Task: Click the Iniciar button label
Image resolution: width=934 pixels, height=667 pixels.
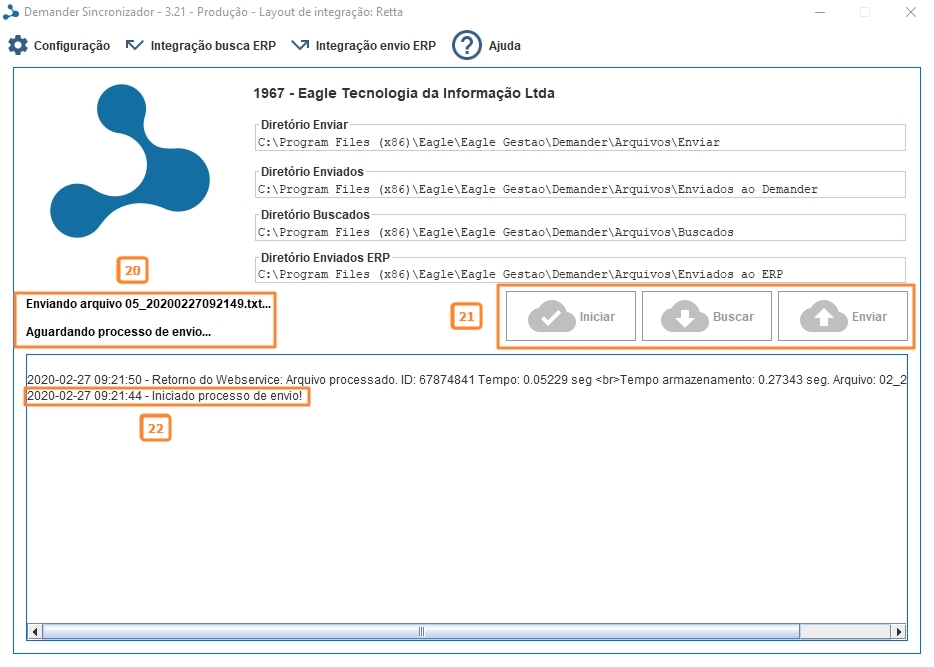Action: tap(597, 317)
